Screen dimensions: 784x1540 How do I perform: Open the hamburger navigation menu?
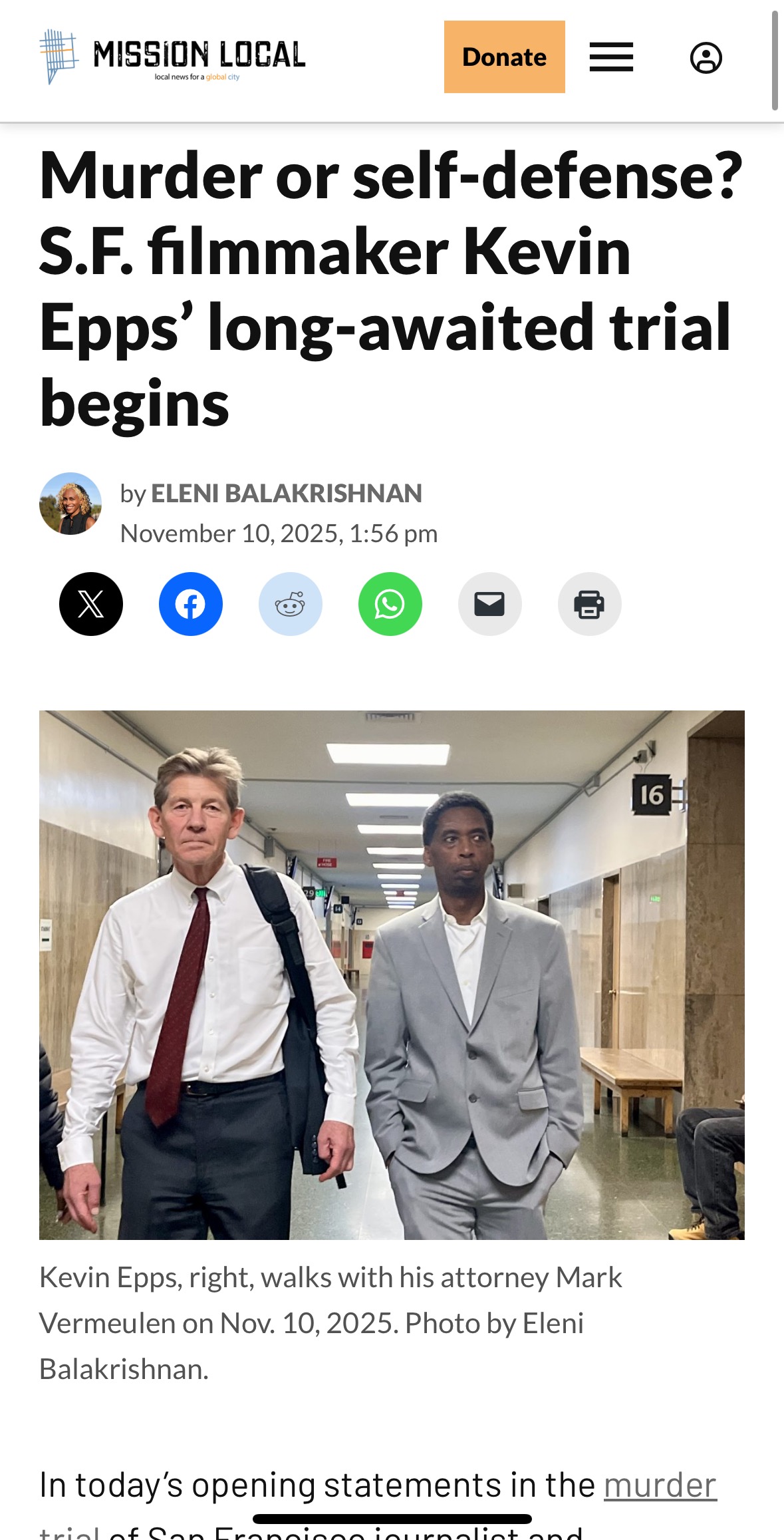click(x=611, y=57)
